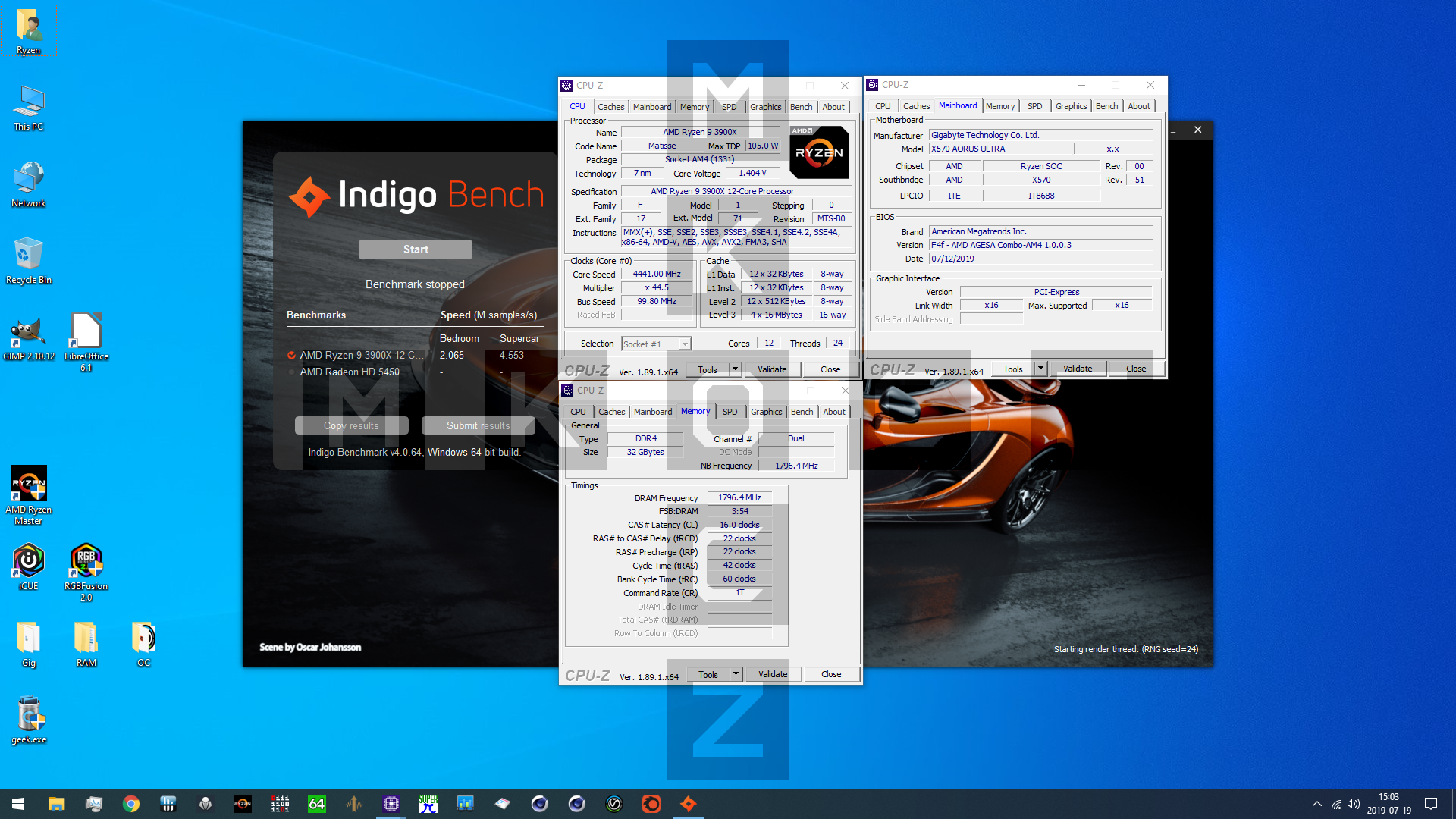Image resolution: width=1456 pixels, height=819 pixels.
Task: Run geek.exe from the desktop
Action: 29,720
